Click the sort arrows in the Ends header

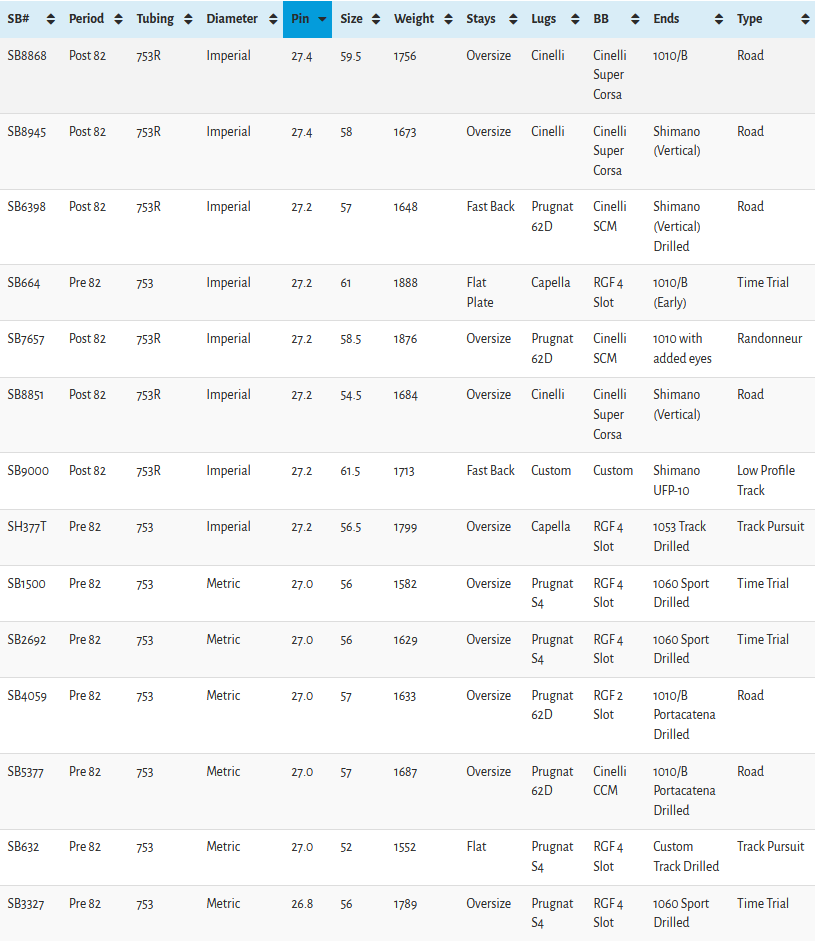point(719,19)
